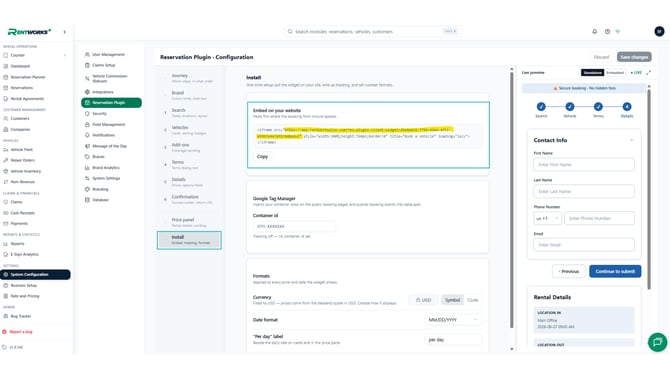Open E-Sign Analytics icon
The image size is (670, 376).
(6, 254)
